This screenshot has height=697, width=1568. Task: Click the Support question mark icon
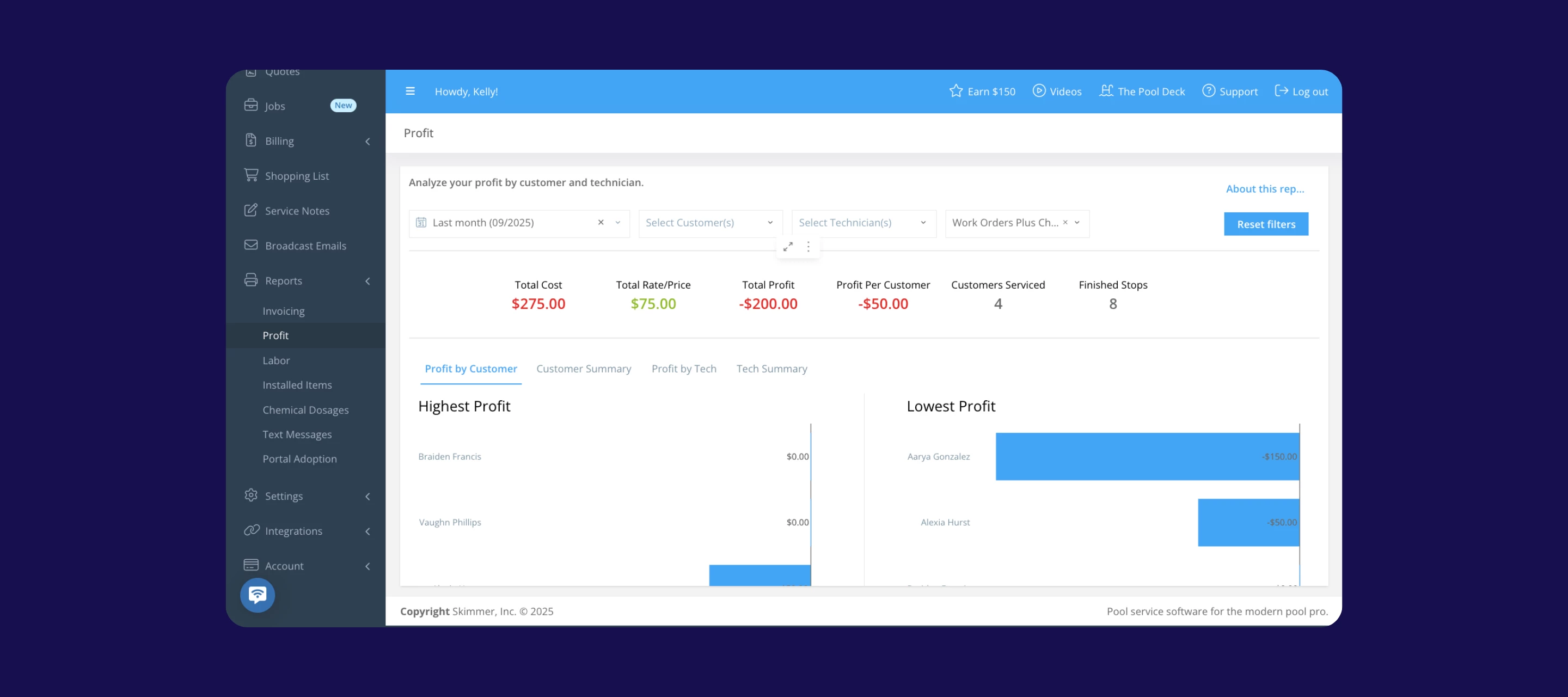pyautogui.click(x=1208, y=91)
